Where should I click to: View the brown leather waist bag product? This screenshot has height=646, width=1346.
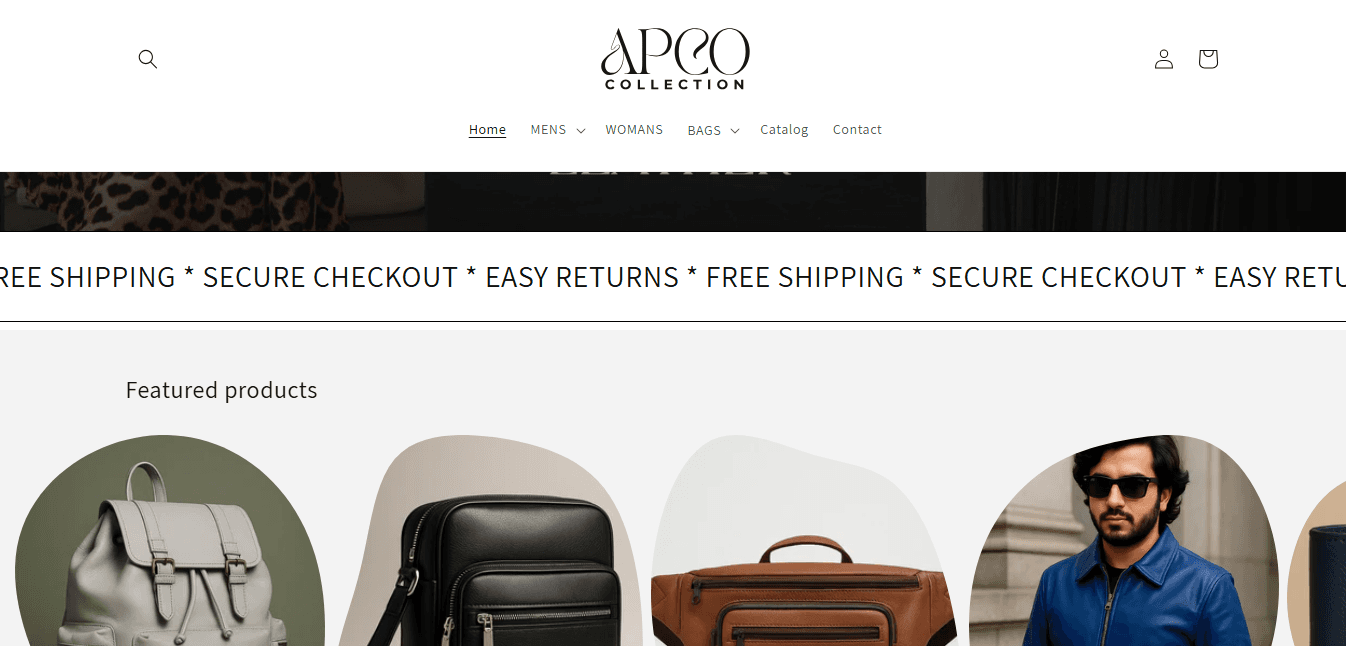tap(803, 541)
